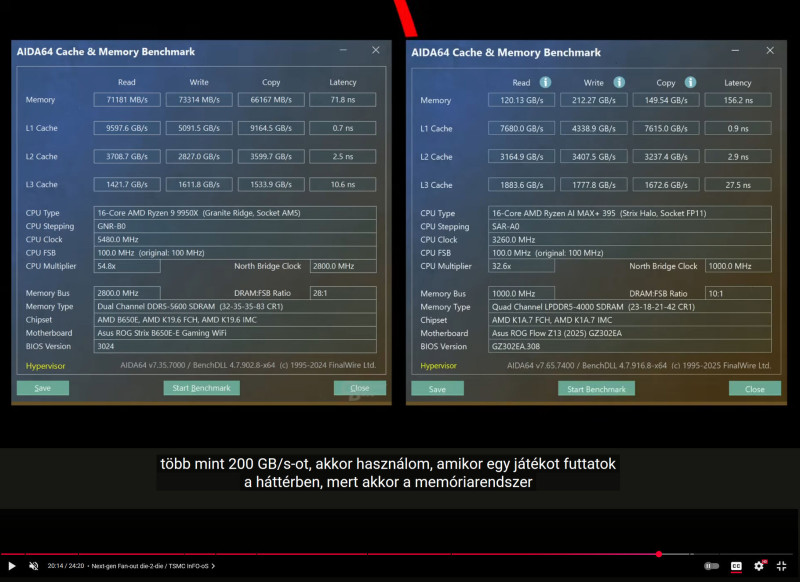Click Close in the Ryzen 9 9950X window
The height and width of the screenshot is (582, 800).
[360, 388]
